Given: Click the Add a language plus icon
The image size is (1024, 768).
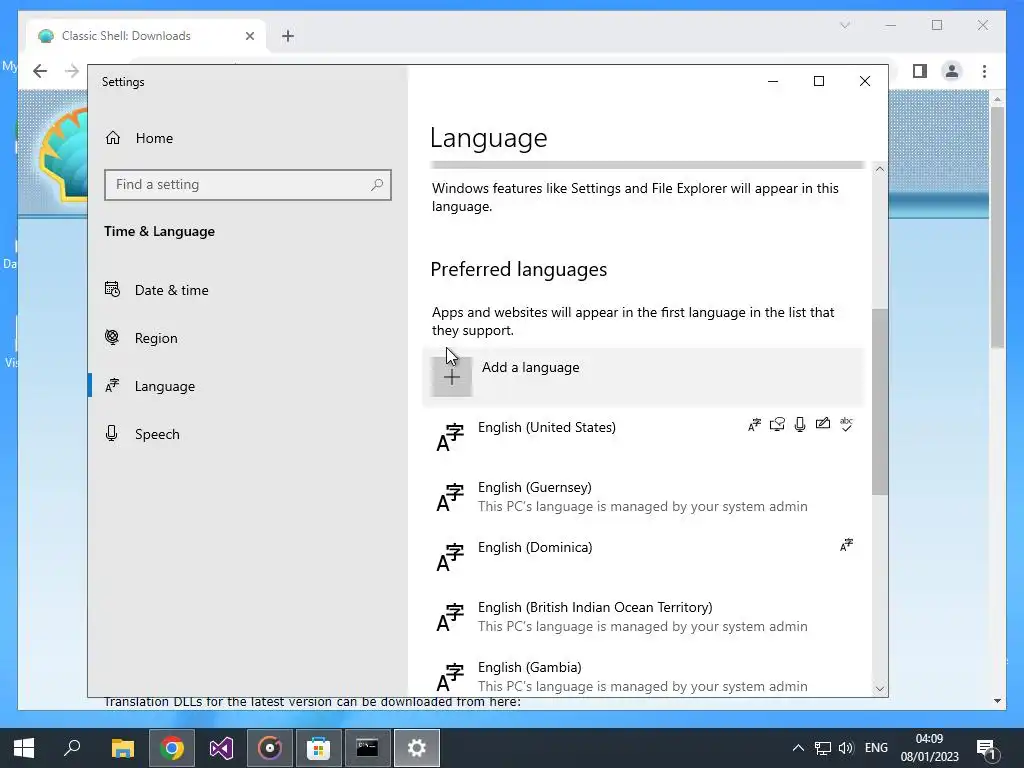Looking at the screenshot, I should pos(451,377).
